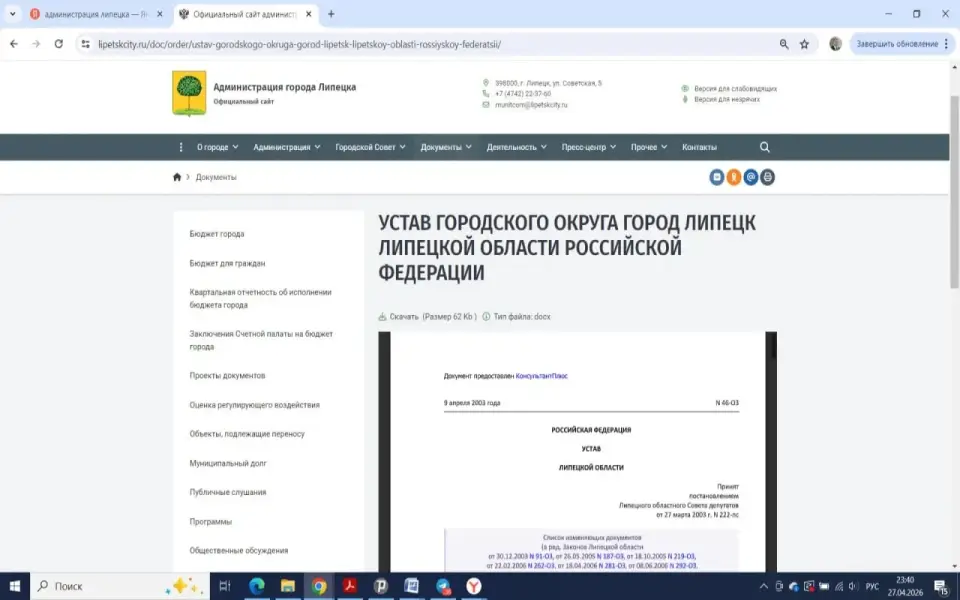Screen dimensions: 960x600
Task: Switch to the version for the blind
Action: [x=725, y=100]
